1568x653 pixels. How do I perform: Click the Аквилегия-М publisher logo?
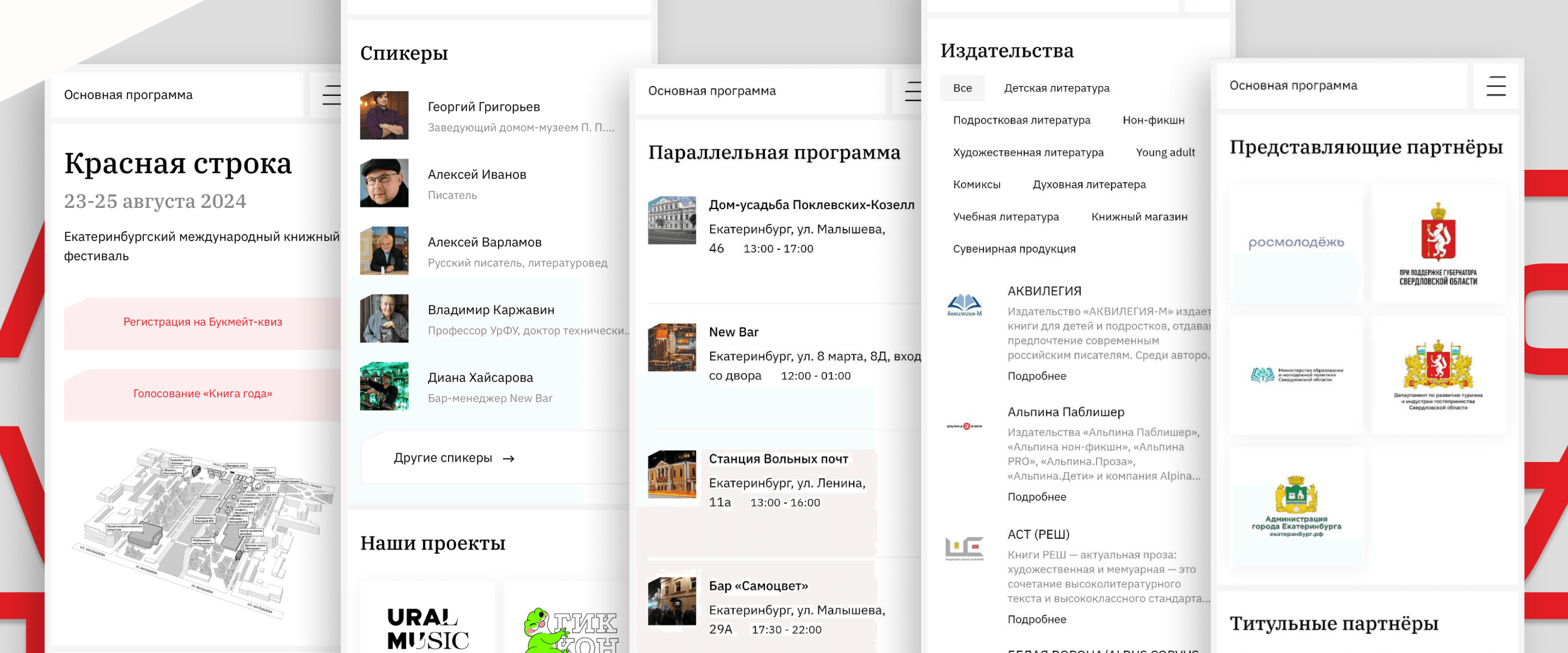tap(964, 305)
